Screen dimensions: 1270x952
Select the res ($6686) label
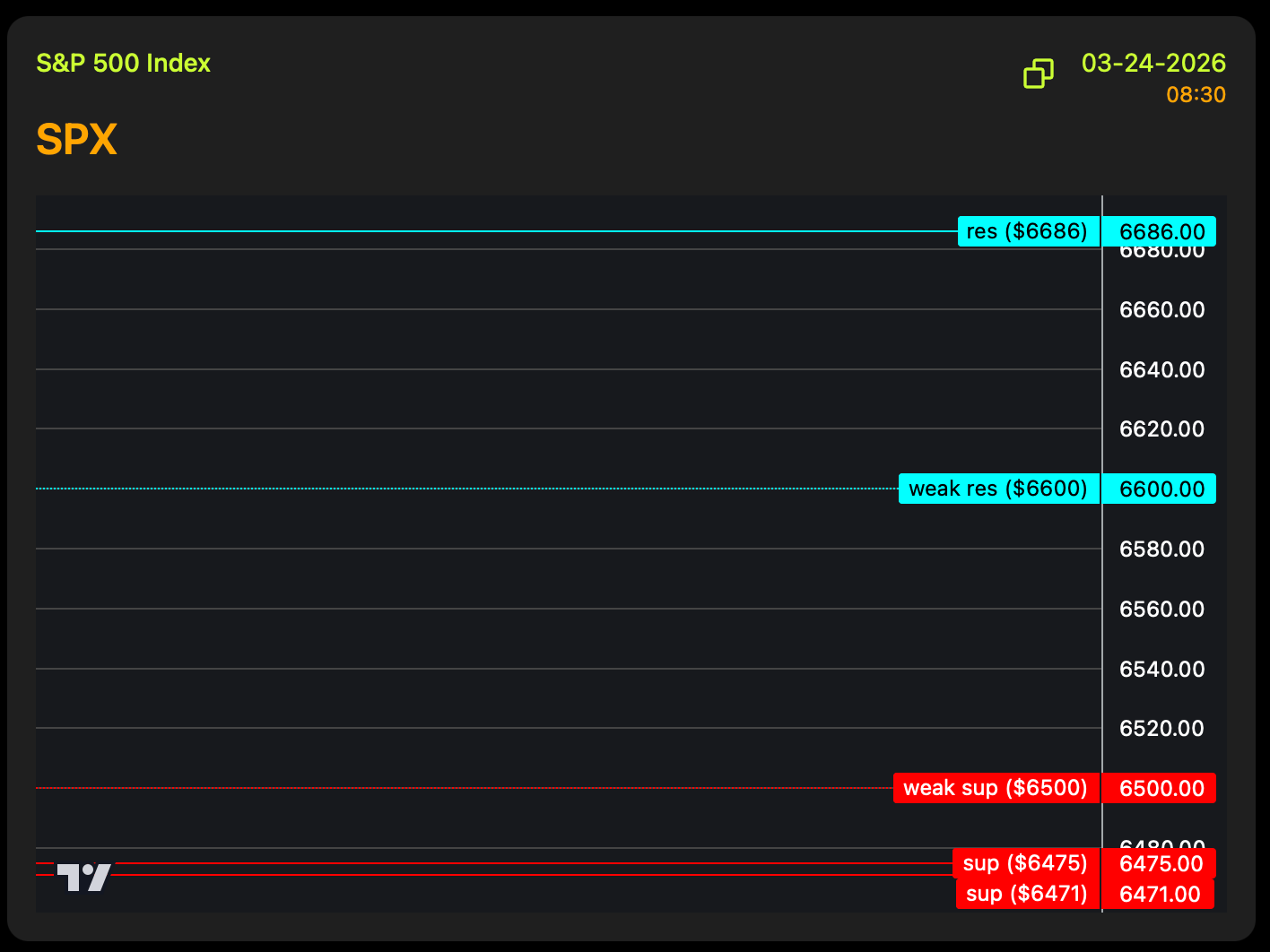pyautogui.click(x=1028, y=231)
